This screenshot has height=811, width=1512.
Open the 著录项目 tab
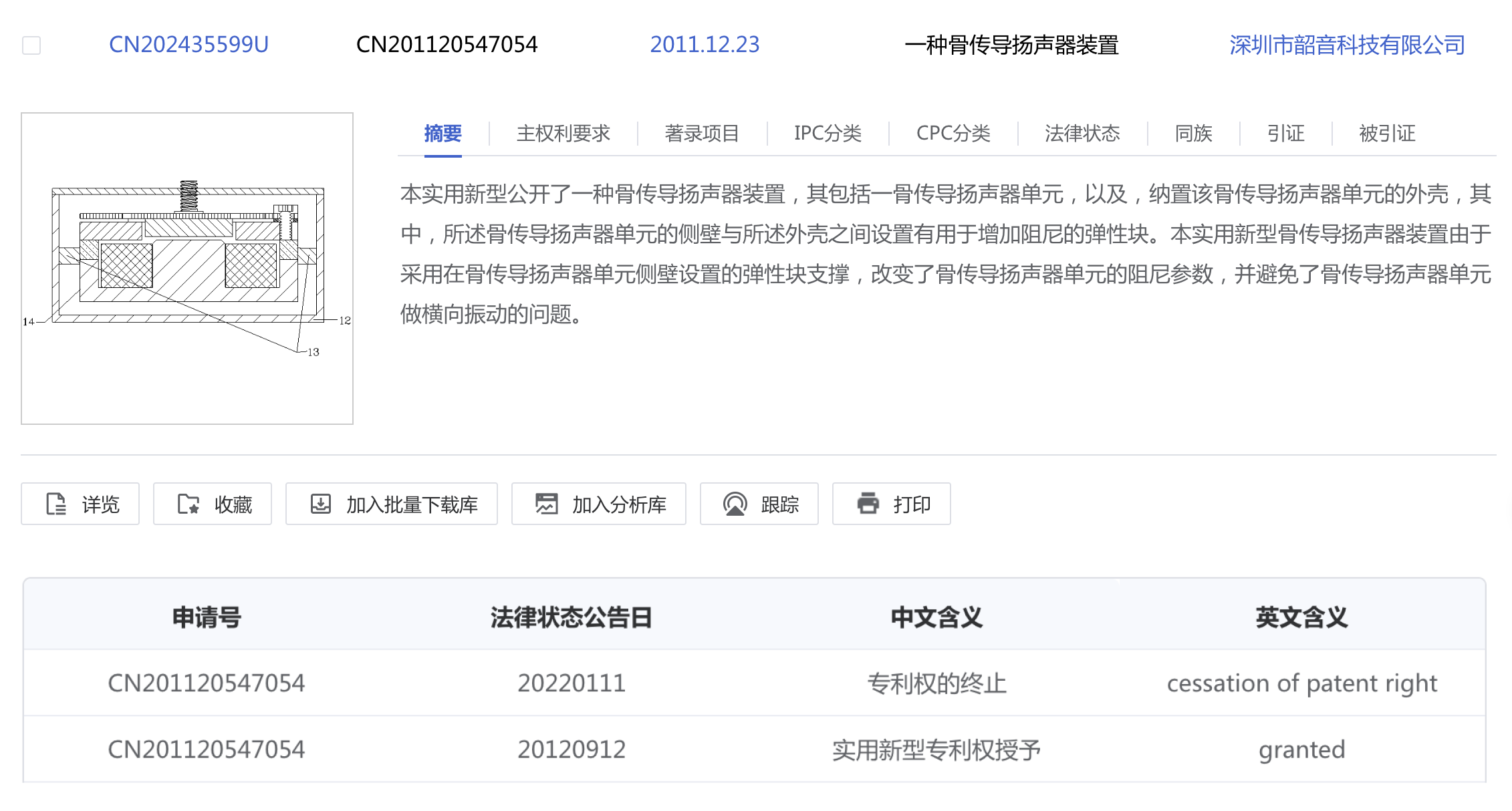[x=702, y=133]
